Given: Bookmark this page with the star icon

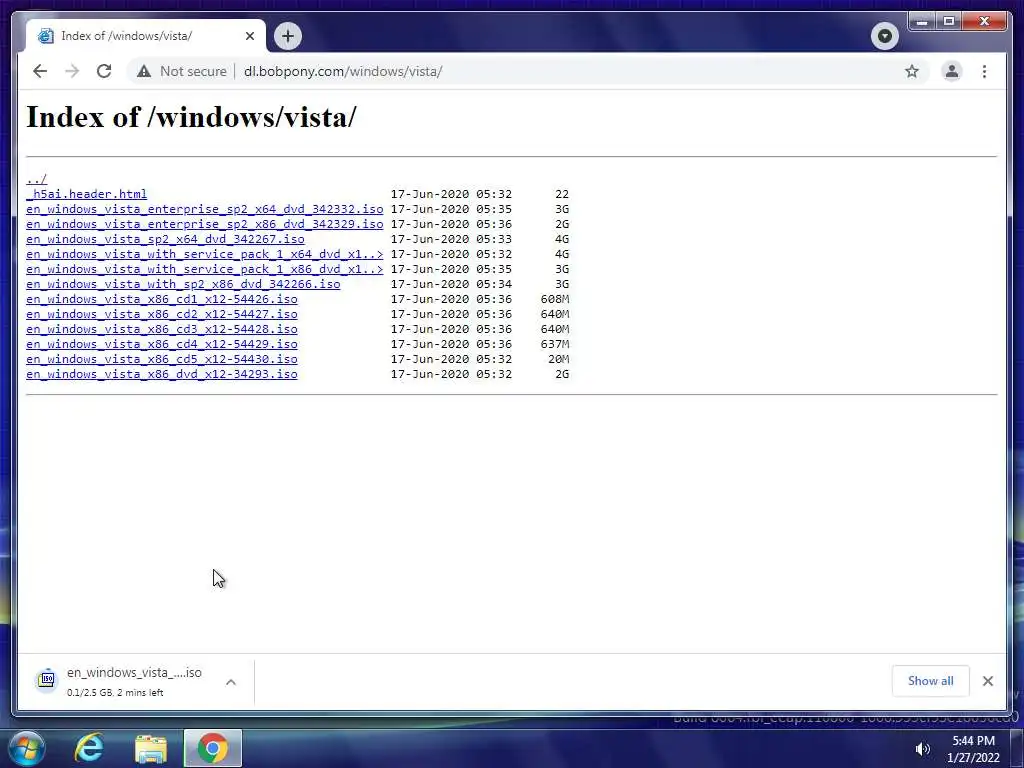Looking at the screenshot, I should pos(912,71).
